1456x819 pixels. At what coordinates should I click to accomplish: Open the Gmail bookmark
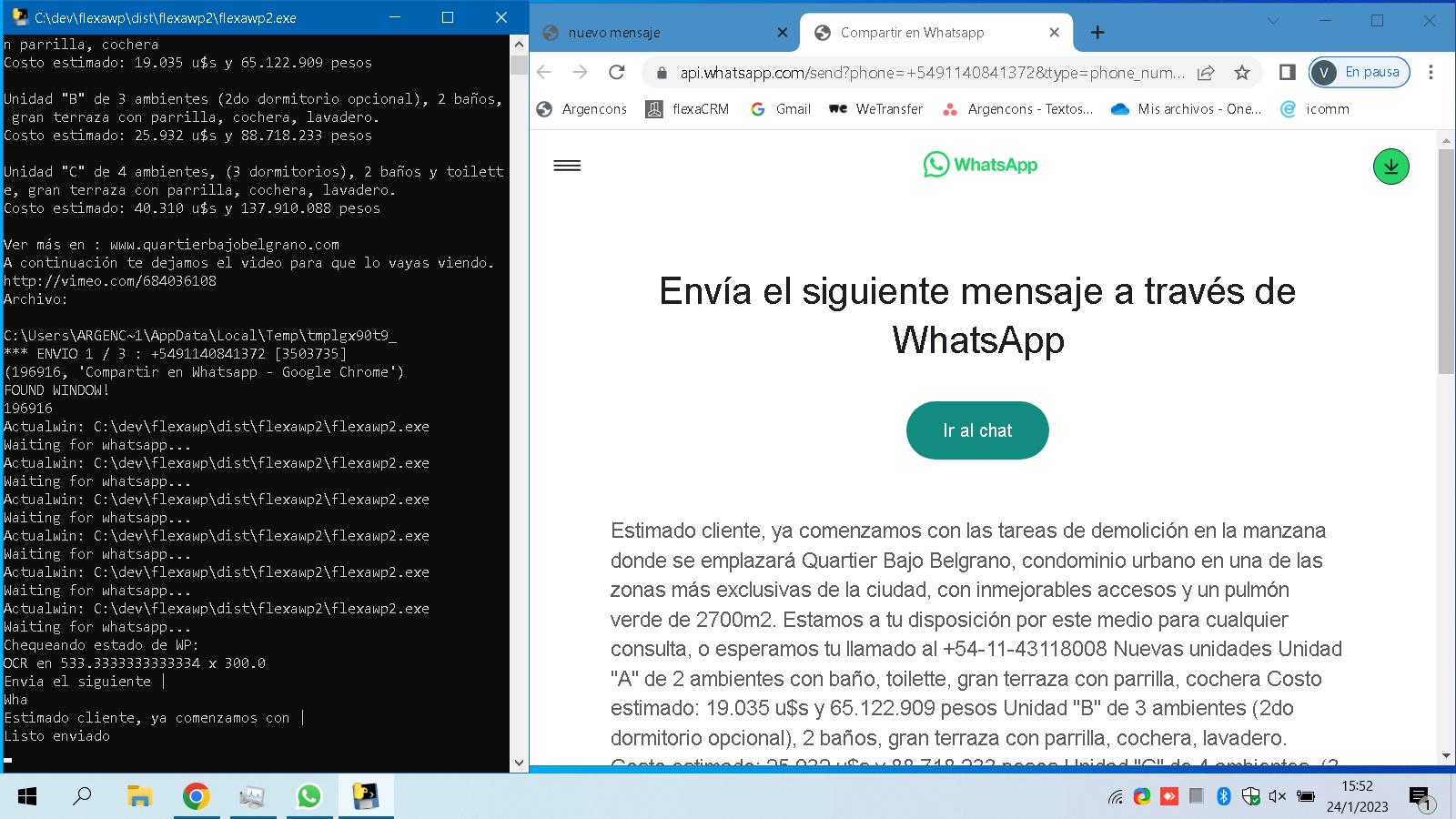(x=780, y=109)
